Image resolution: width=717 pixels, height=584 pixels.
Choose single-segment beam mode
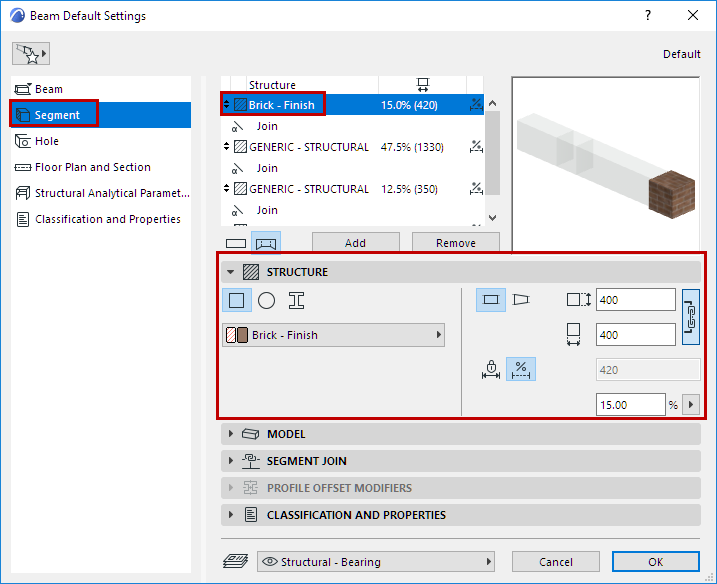(236, 243)
